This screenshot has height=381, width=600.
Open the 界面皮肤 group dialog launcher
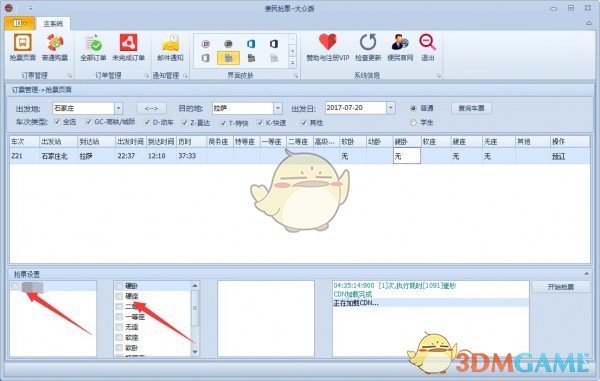pos(296,76)
